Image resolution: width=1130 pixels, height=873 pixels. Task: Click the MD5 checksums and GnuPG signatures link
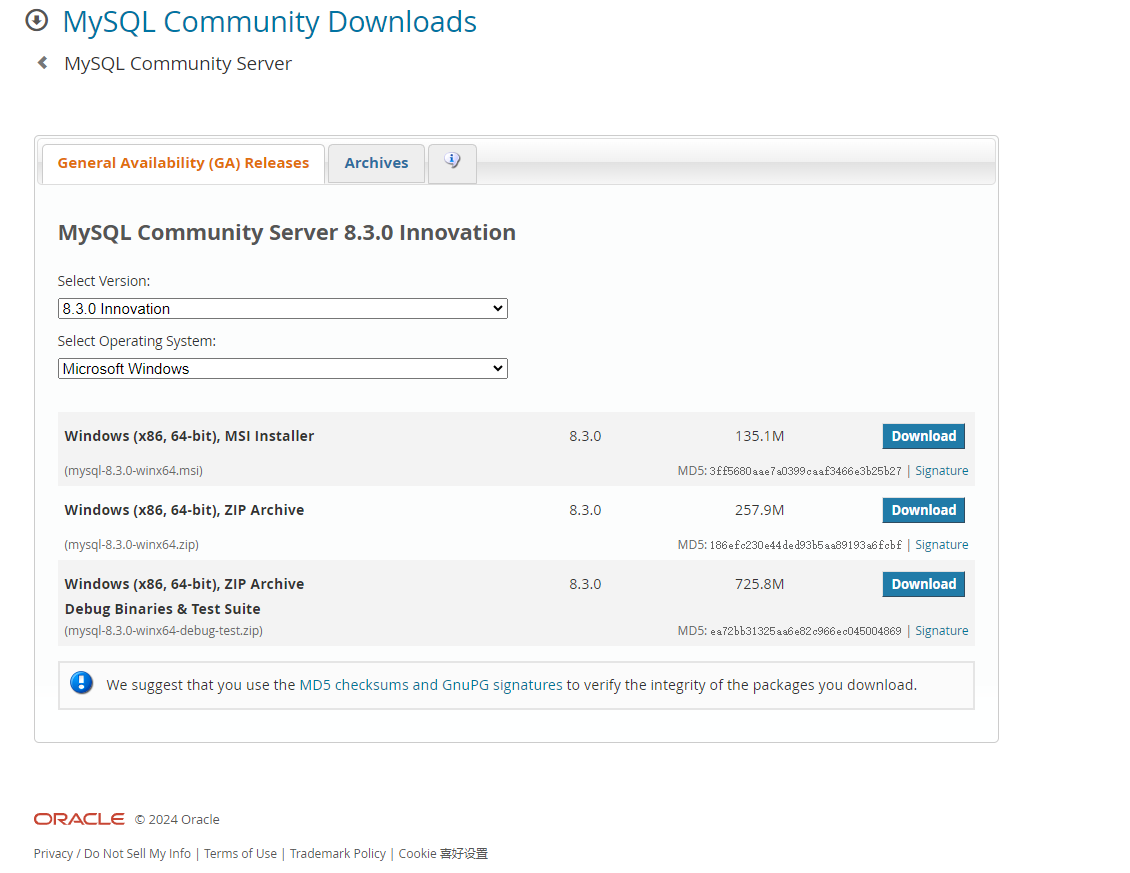pos(430,684)
